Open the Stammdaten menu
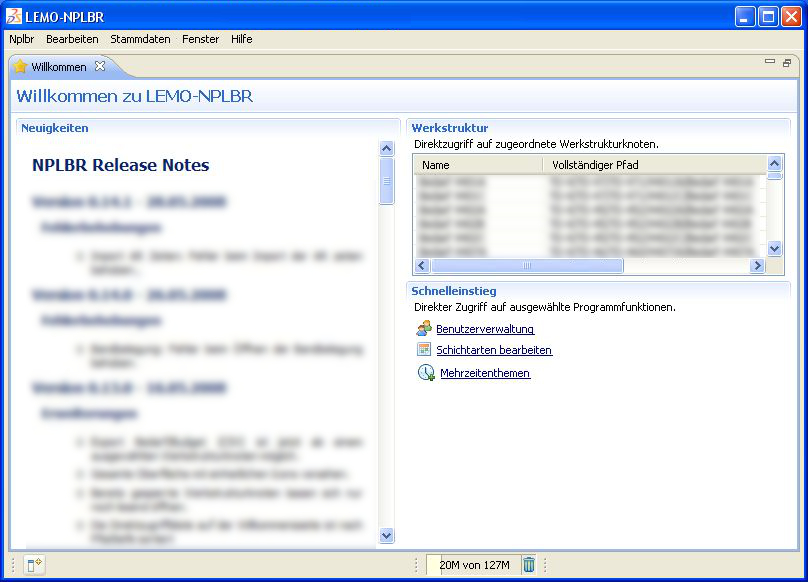This screenshot has height=582, width=808. pyautogui.click(x=140, y=39)
